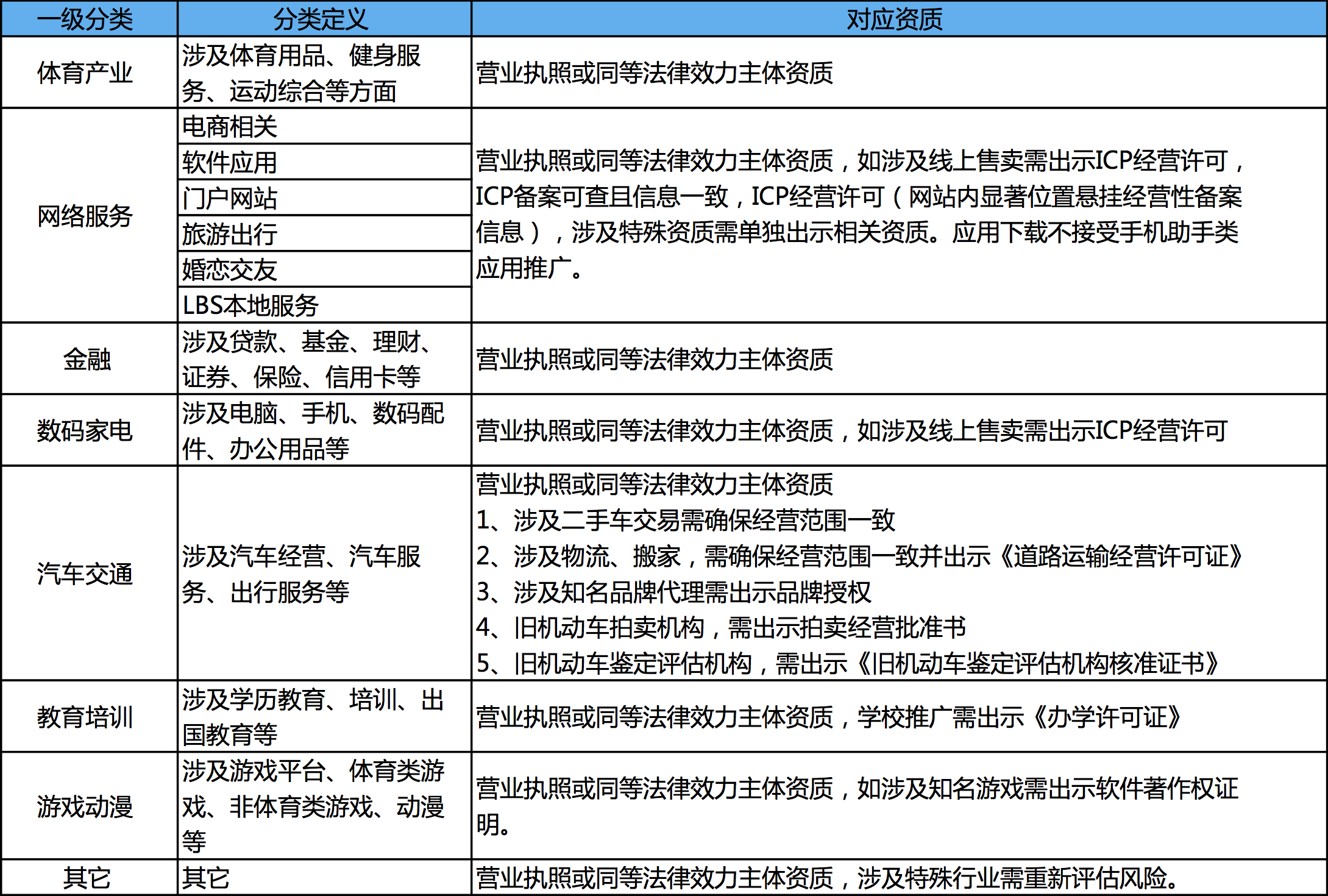Click the 电商相关 row cell

[x=230, y=127]
